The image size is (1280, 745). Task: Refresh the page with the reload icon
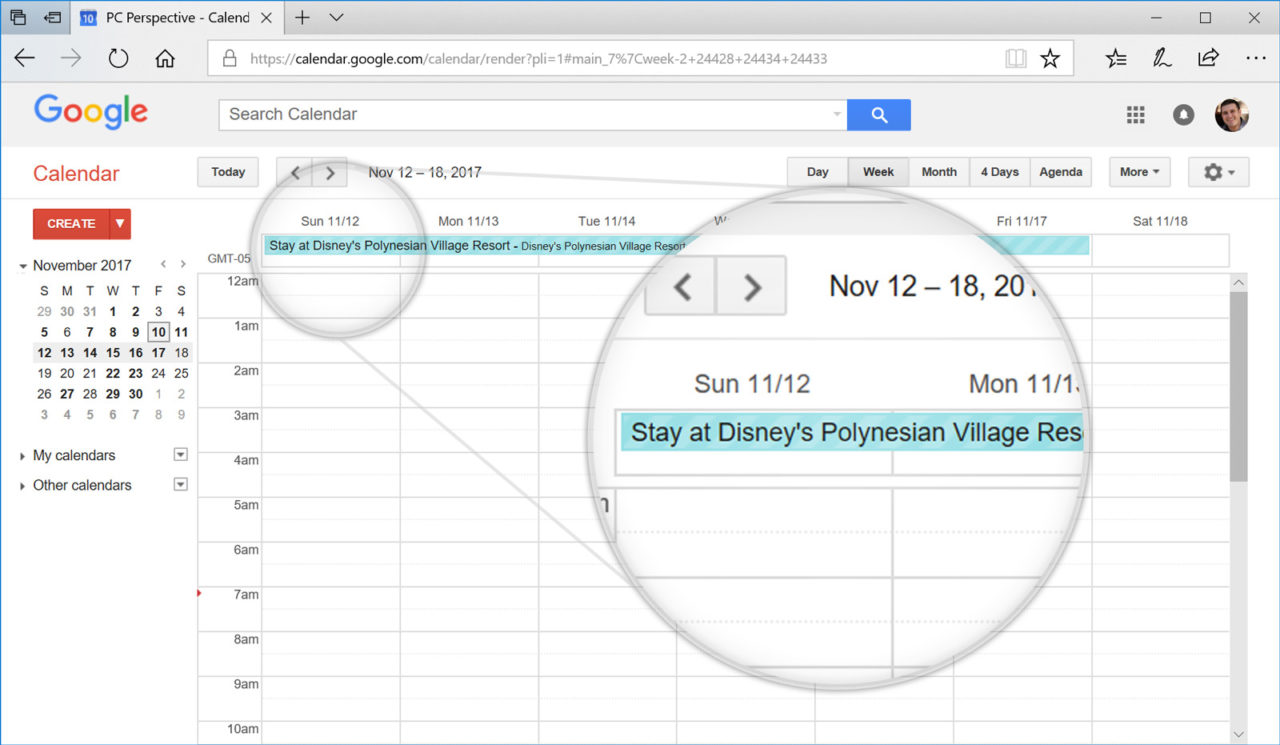click(118, 58)
